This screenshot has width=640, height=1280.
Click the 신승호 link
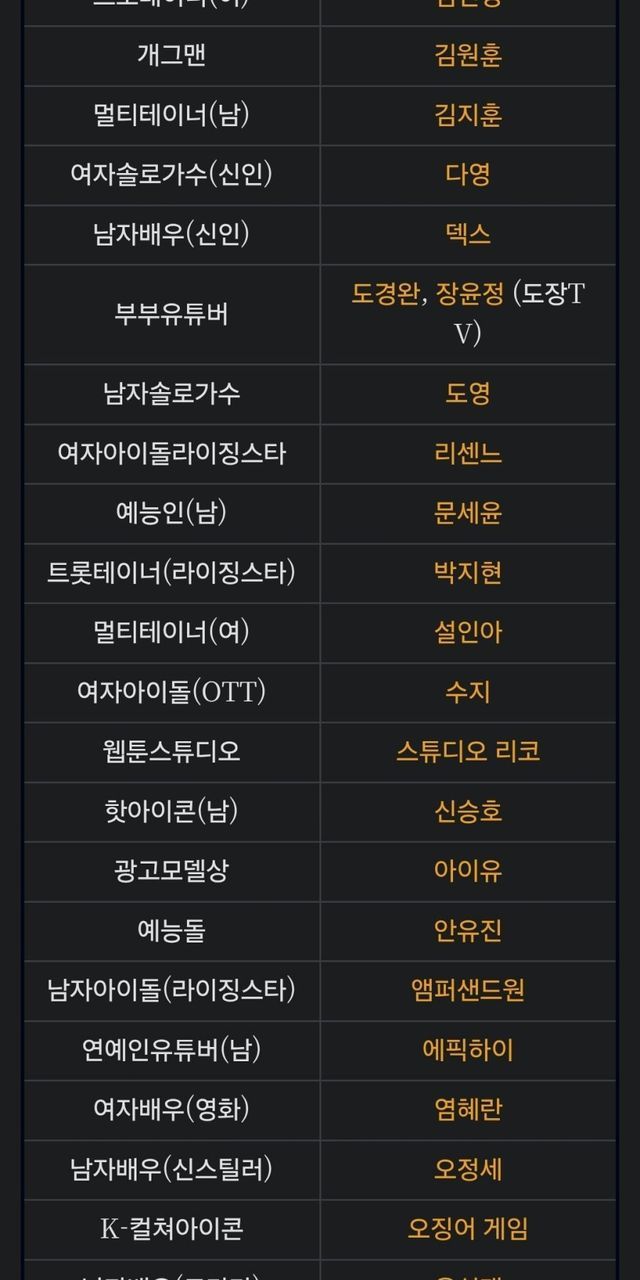[468, 811]
